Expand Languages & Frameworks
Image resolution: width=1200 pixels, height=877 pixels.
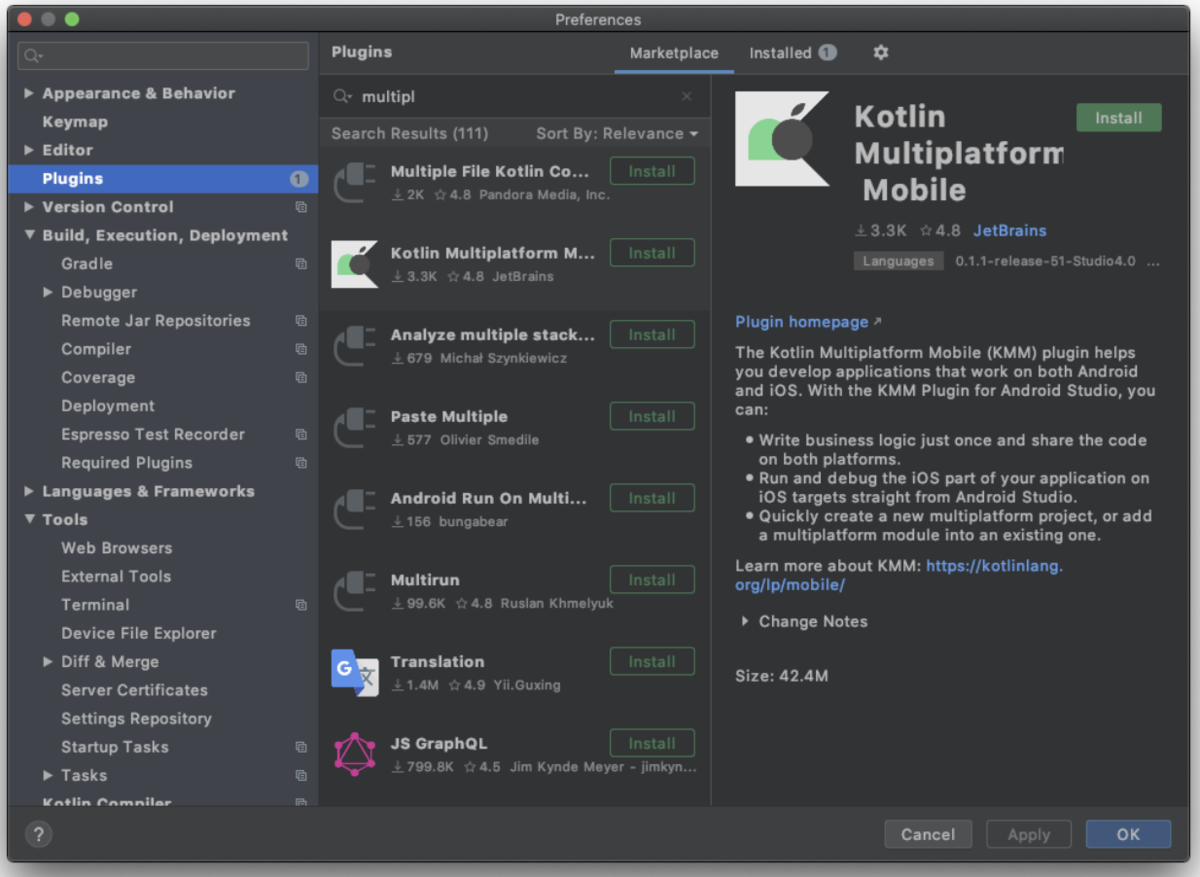[29, 491]
